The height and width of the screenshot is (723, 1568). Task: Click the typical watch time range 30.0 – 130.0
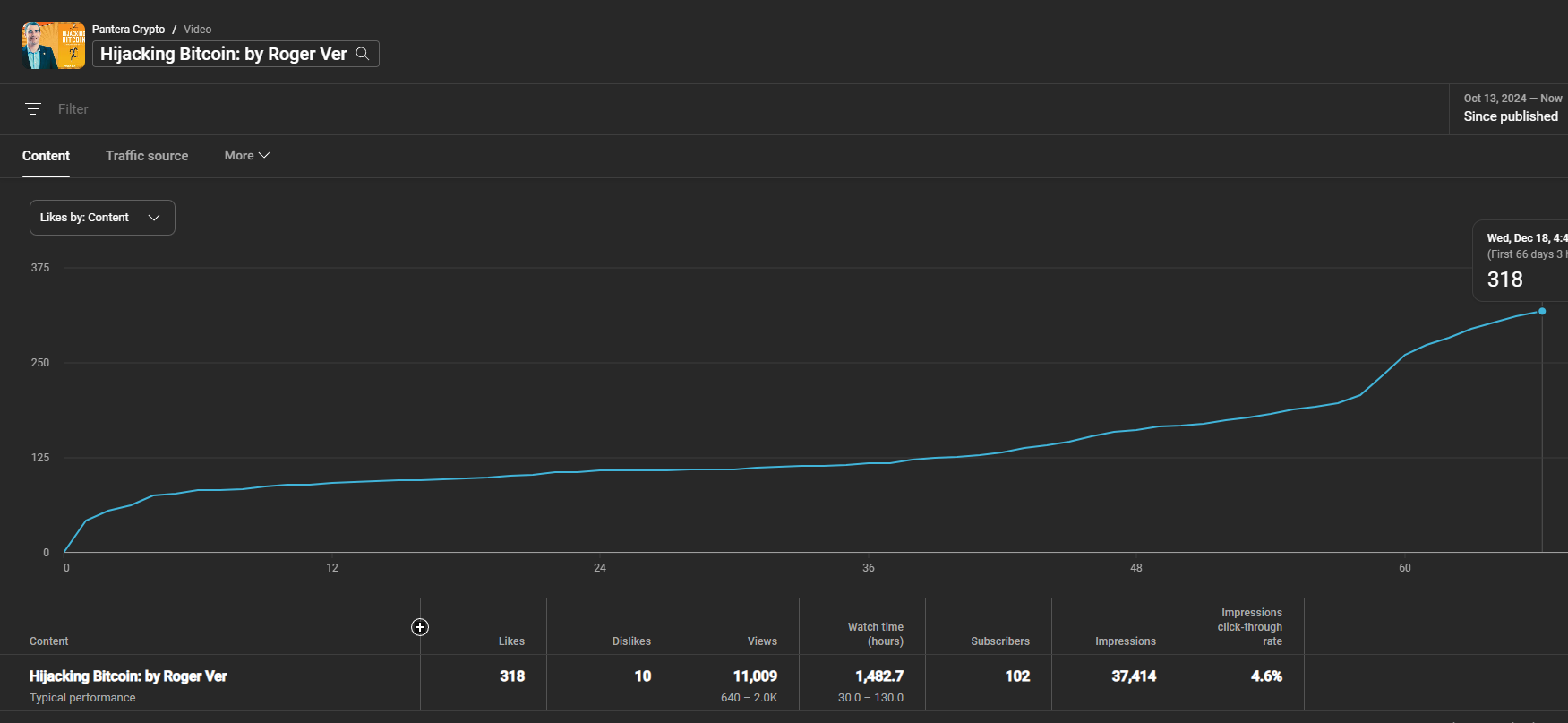click(870, 698)
